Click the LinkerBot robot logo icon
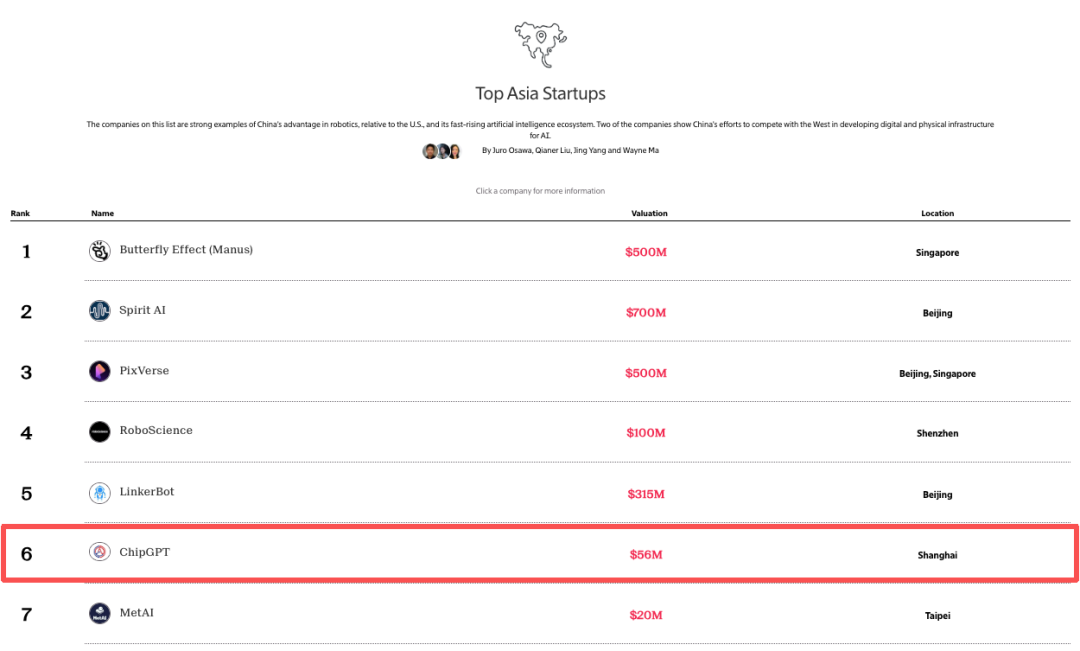1080x651 pixels. point(99,493)
